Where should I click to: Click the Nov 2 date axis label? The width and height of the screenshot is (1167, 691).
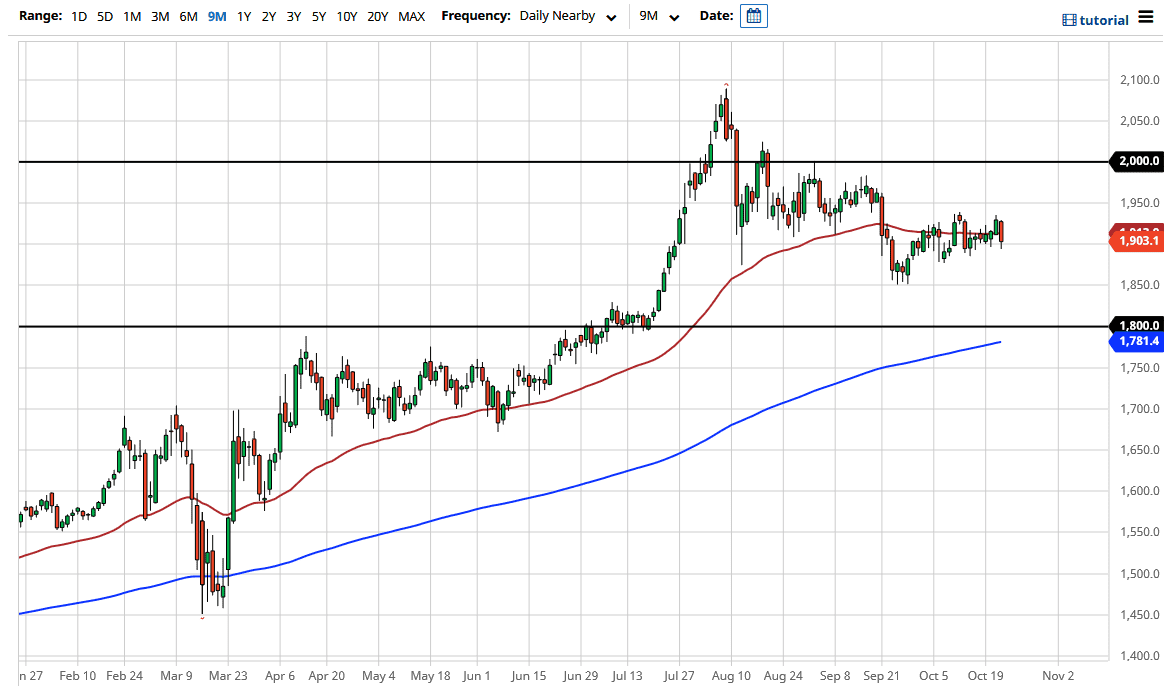tap(1058, 675)
